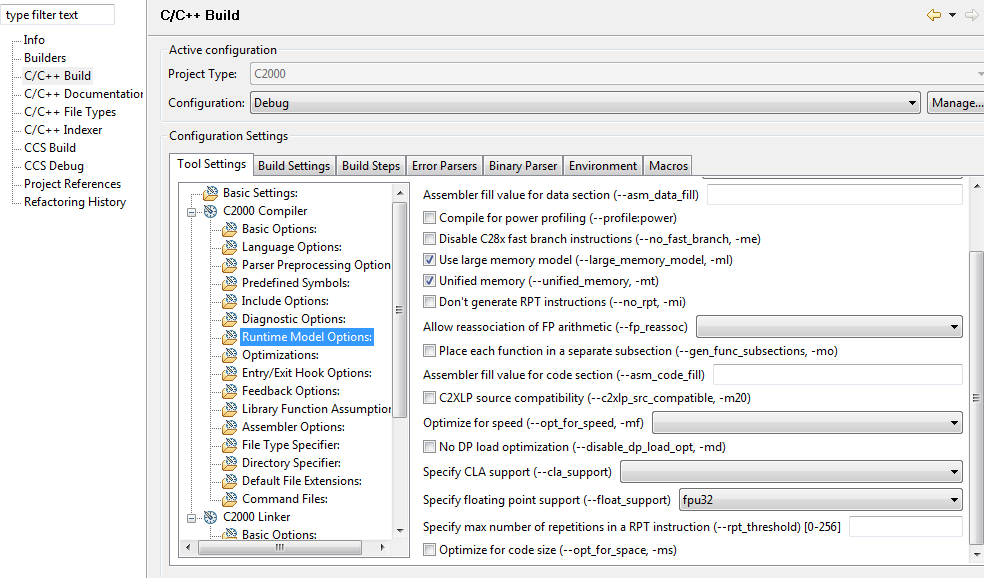Open Allow reassociation of FP arithmetic dropdown
The width and height of the screenshot is (984, 578).
(x=829, y=327)
